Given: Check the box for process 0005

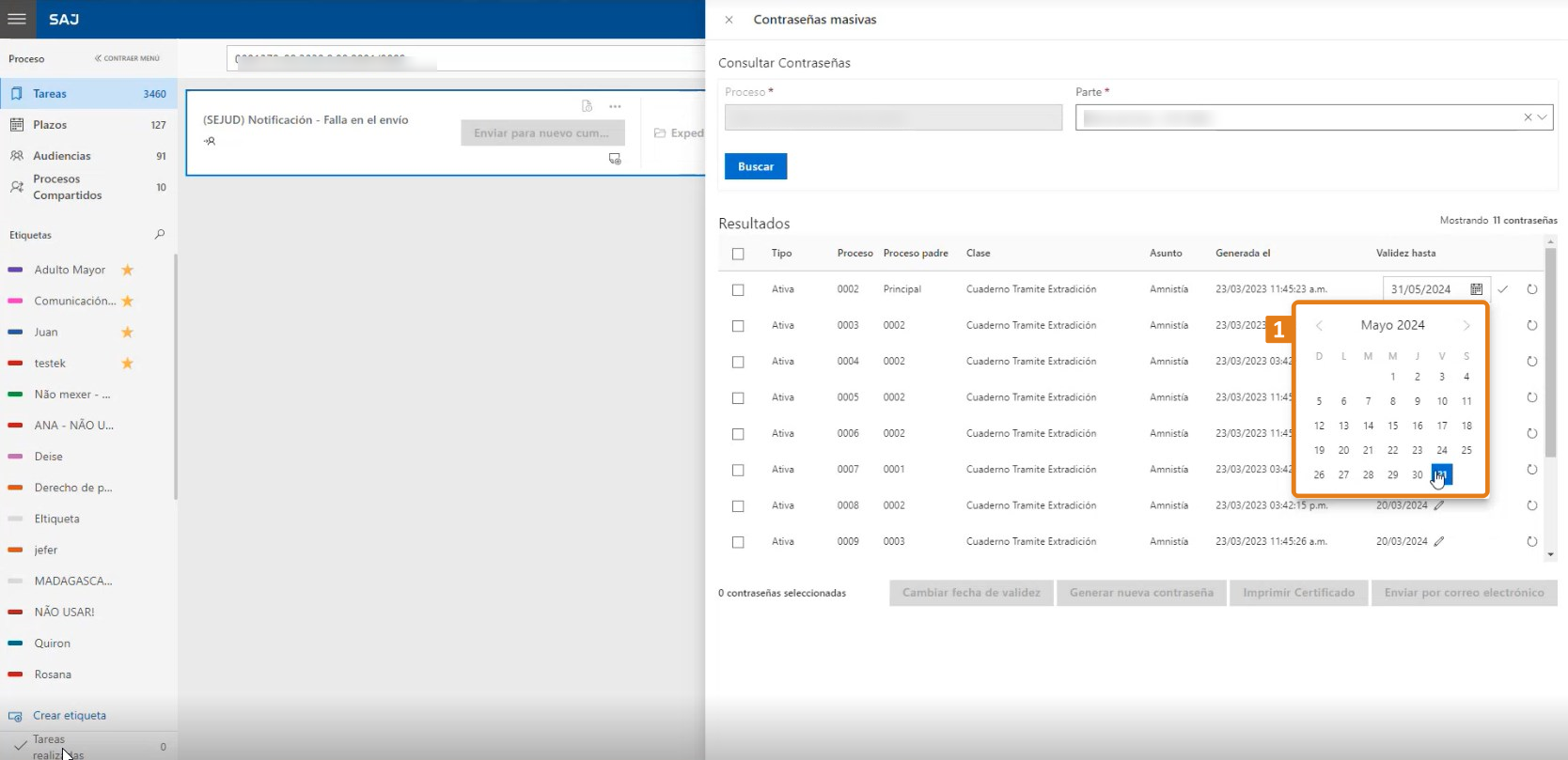Looking at the screenshot, I should (738, 398).
